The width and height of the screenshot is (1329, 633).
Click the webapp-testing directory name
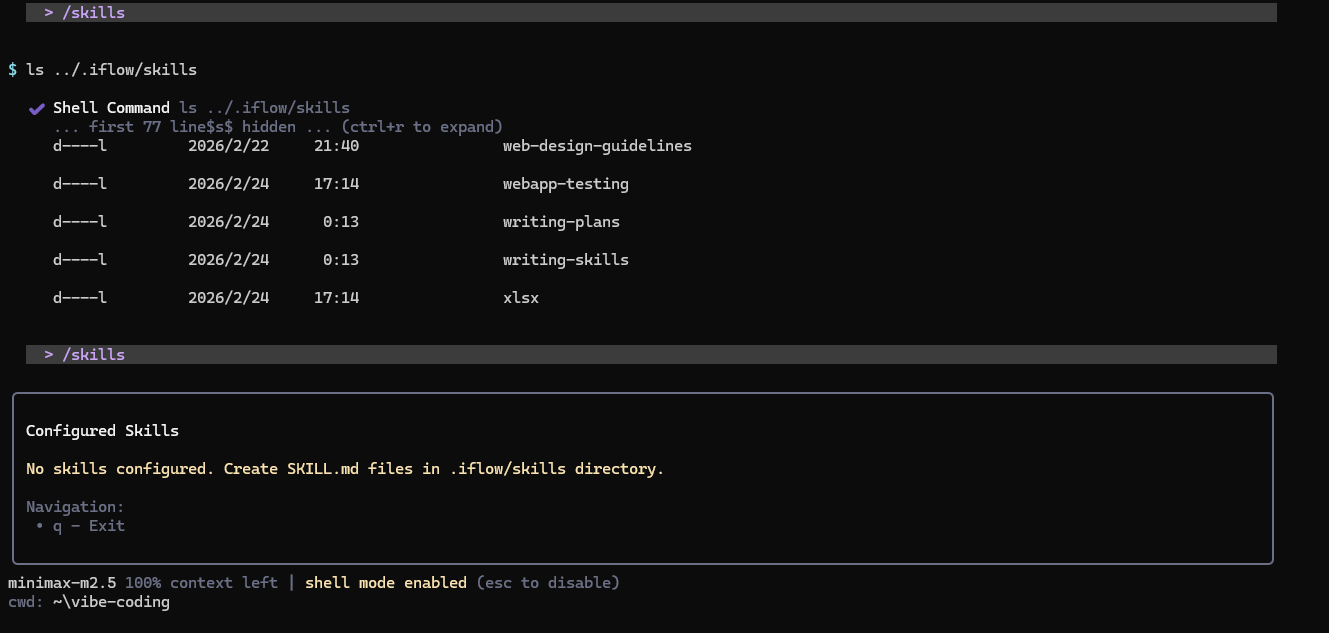click(566, 184)
